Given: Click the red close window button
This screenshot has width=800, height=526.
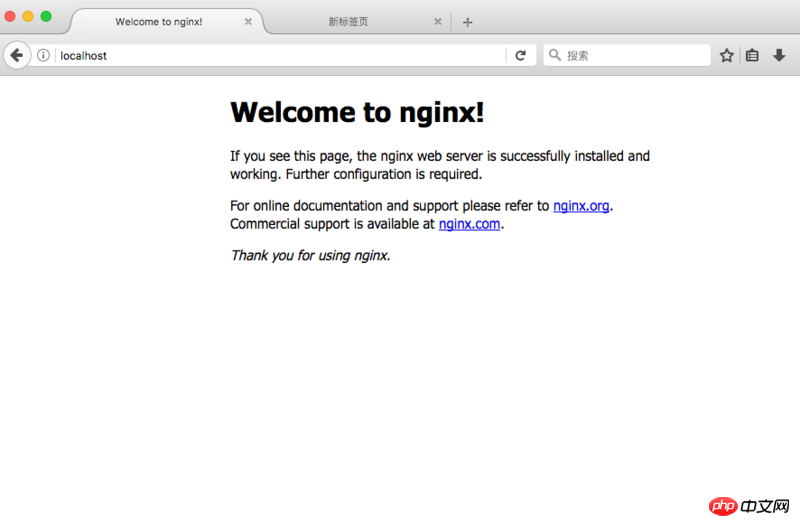Looking at the screenshot, I should (x=10, y=16).
